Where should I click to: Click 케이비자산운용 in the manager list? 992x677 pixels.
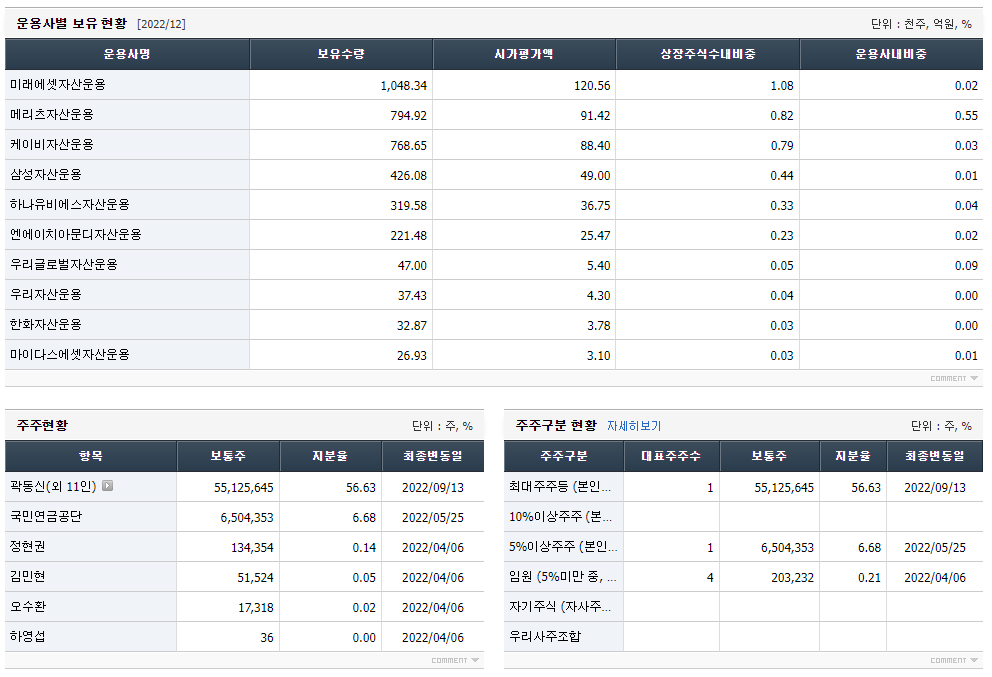pyautogui.click(x=52, y=145)
